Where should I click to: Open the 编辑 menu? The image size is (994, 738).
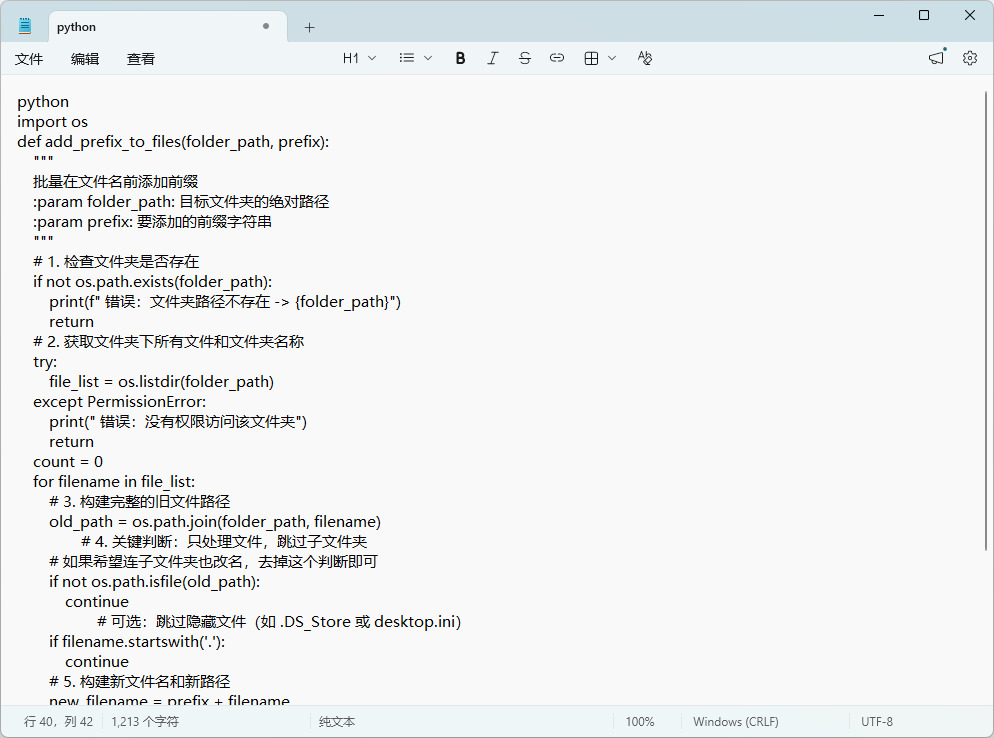pos(84,59)
